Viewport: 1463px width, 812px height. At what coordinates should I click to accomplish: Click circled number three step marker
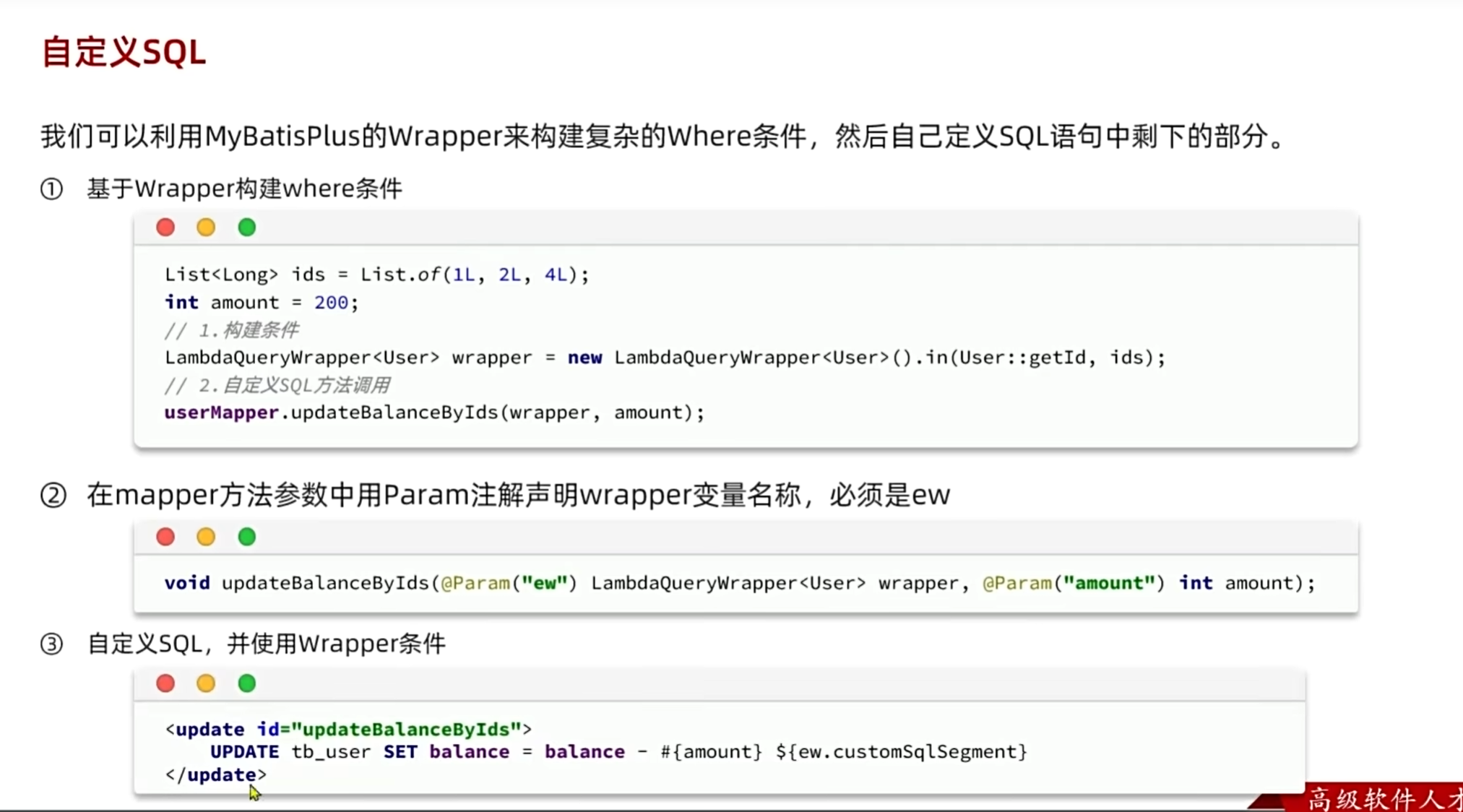click(x=51, y=644)
